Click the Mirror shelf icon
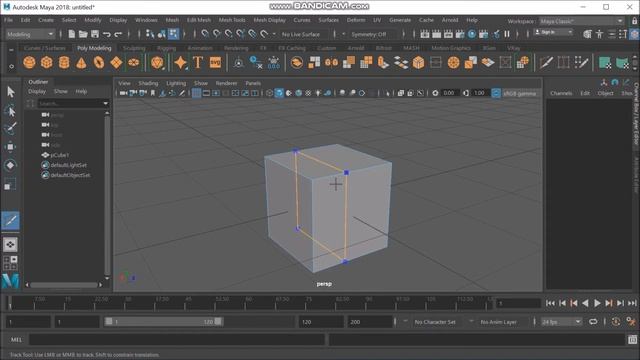 click(x=331, y=62)
